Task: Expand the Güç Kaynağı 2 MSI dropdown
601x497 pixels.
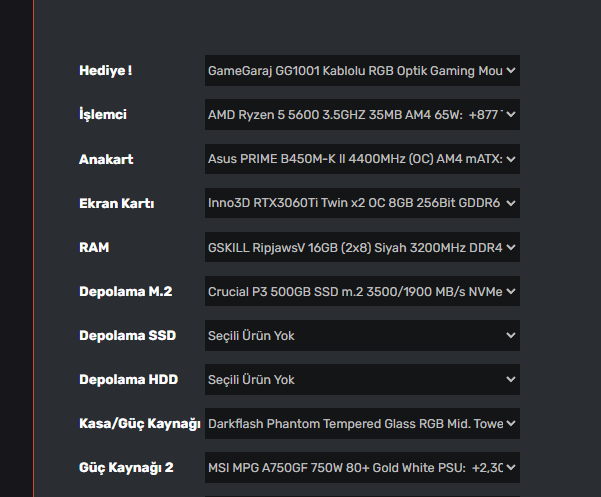Action: [x=362, y=467]
